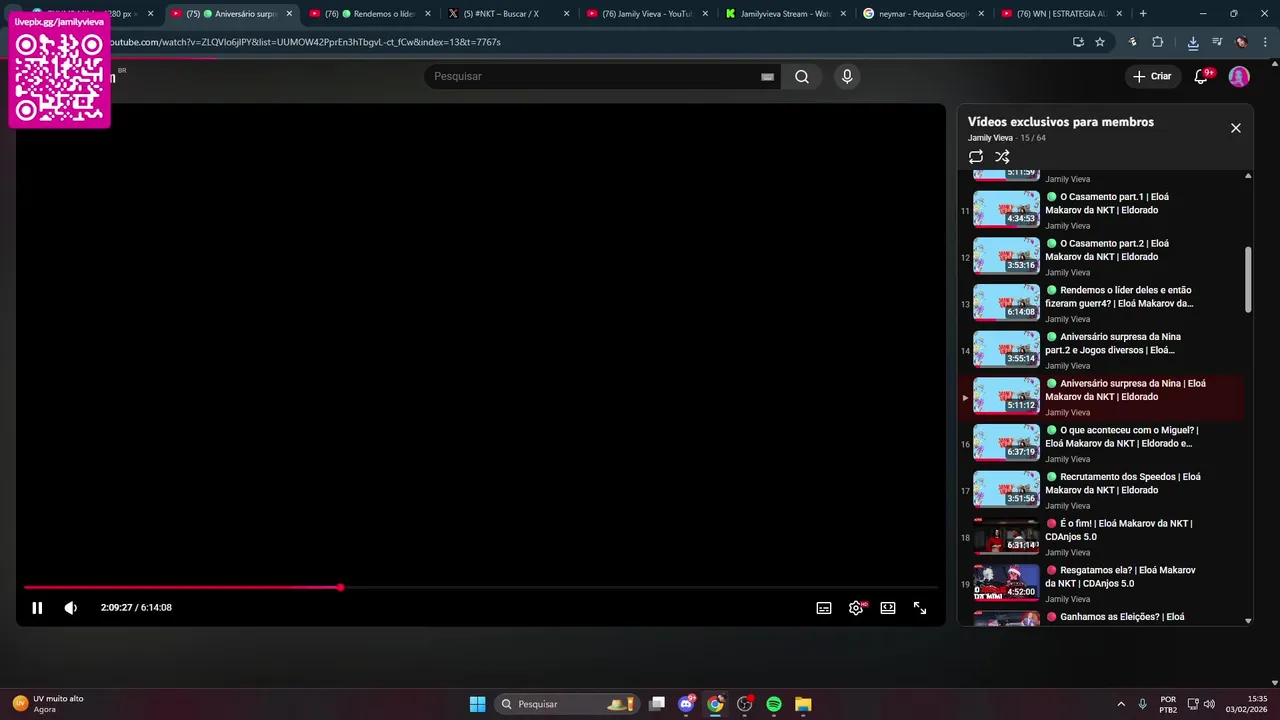Open Task View on taskbar
1280x720 pixels.
tap(657, 704)
